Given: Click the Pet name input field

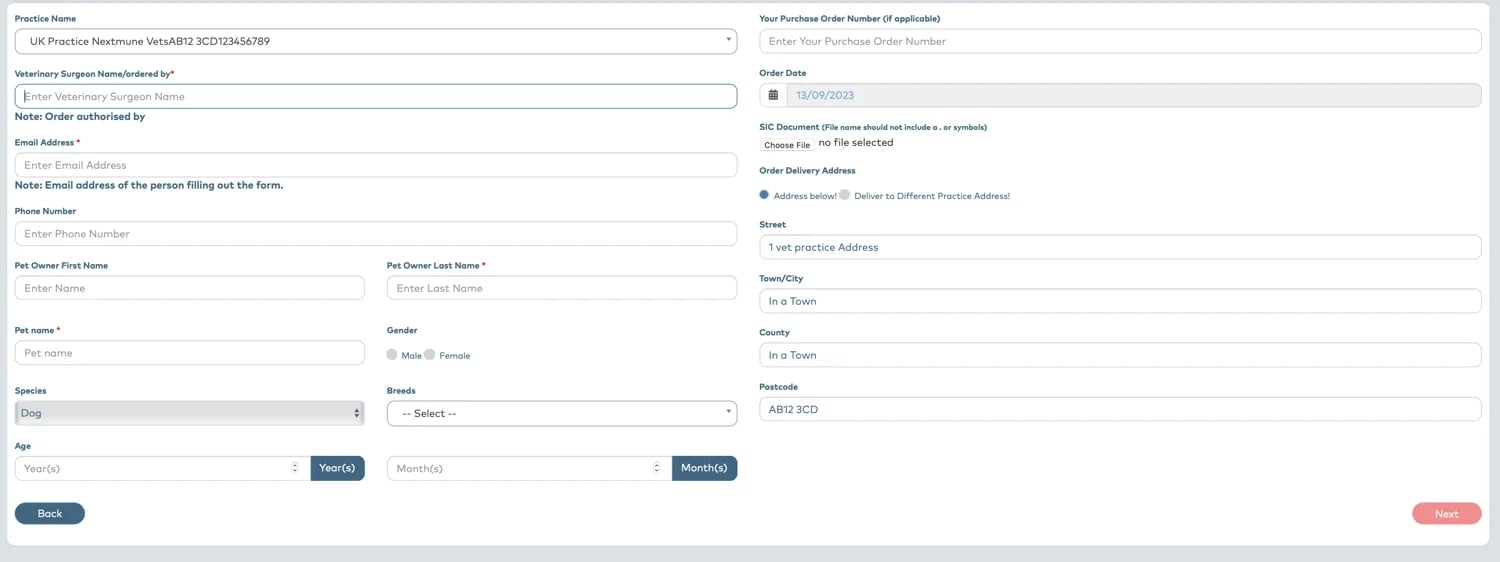Looking at the screenshot, I should coord(190,353).
